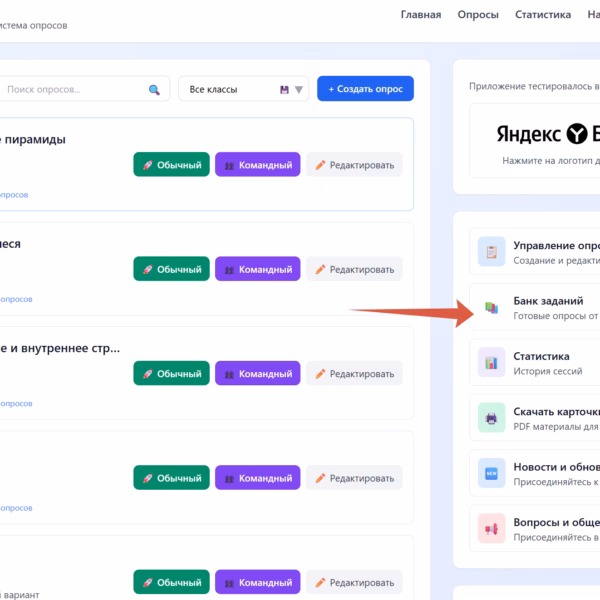Open Вопросы и общение card title
Viewport: 600px width, 600px height.
pos(556,523)
